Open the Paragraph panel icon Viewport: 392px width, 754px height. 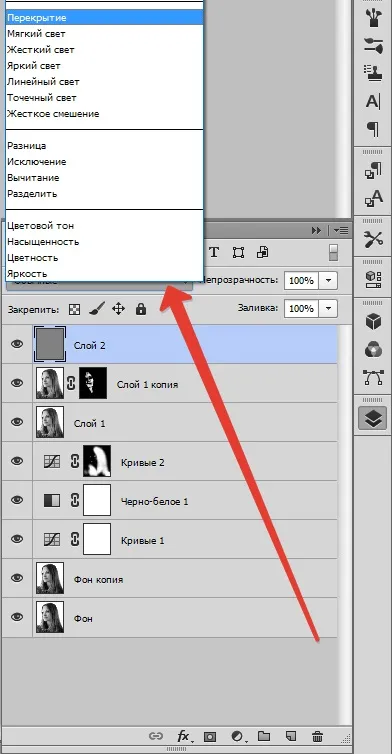tap(373, 129)
